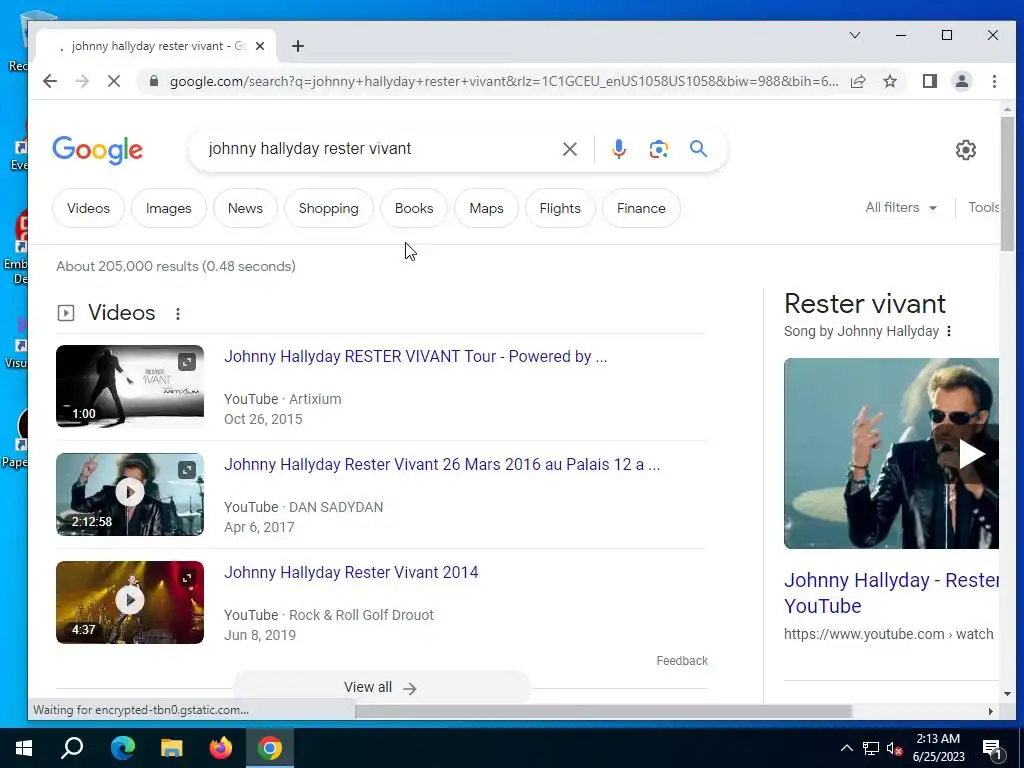Open the share this page icon
The height and width of the screenshot is (768, 1024).
[858, 81]
